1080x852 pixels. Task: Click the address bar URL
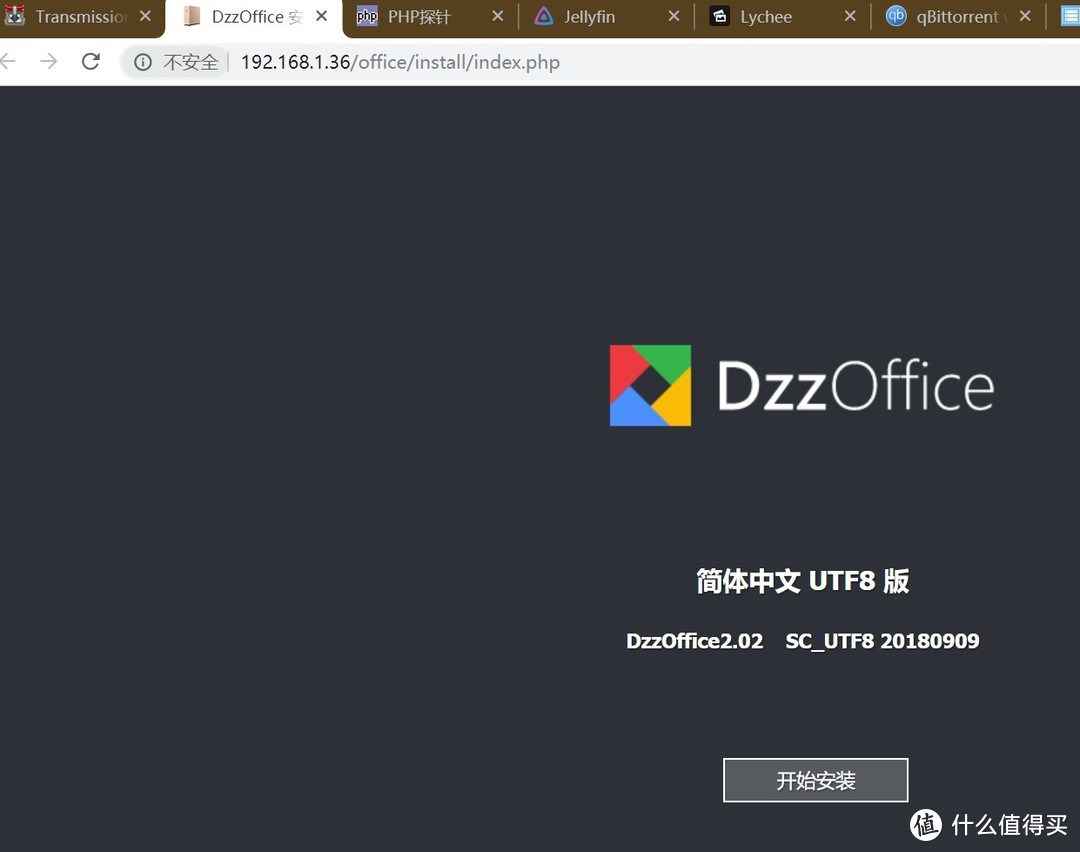pos(399,62)
